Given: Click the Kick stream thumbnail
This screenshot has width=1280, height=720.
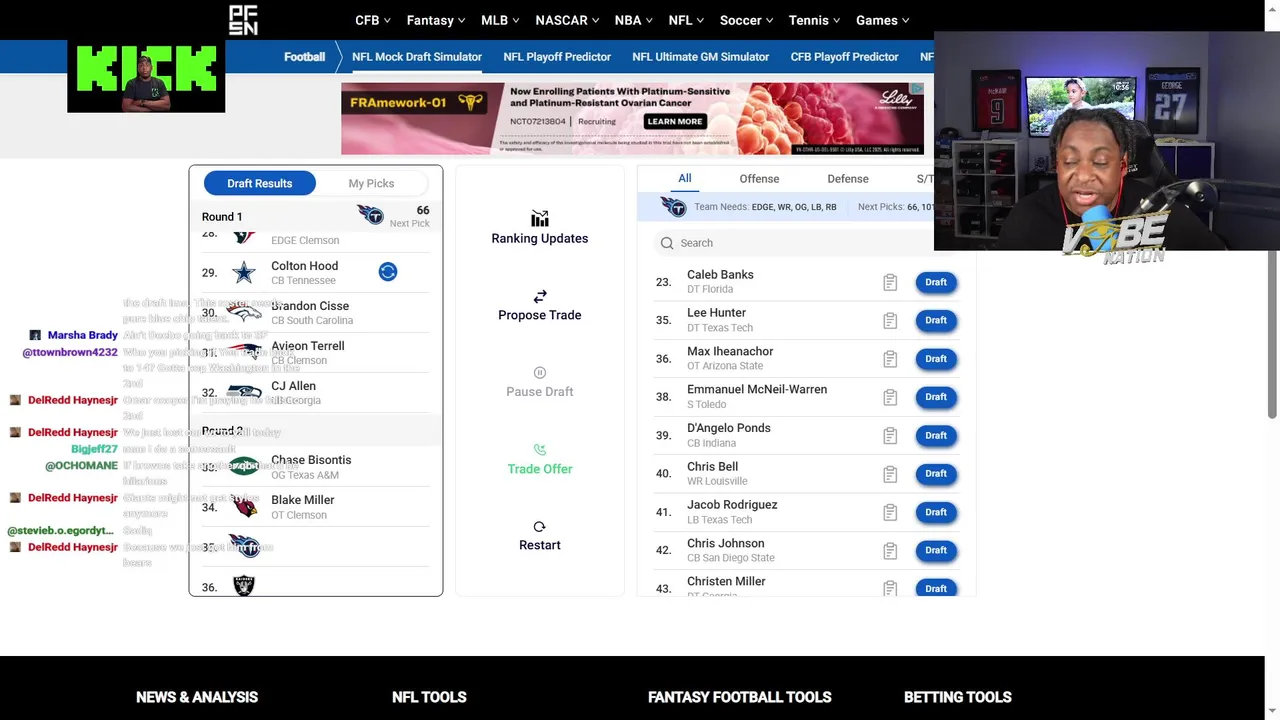Looking at the screenshot, I should point(146,76).
